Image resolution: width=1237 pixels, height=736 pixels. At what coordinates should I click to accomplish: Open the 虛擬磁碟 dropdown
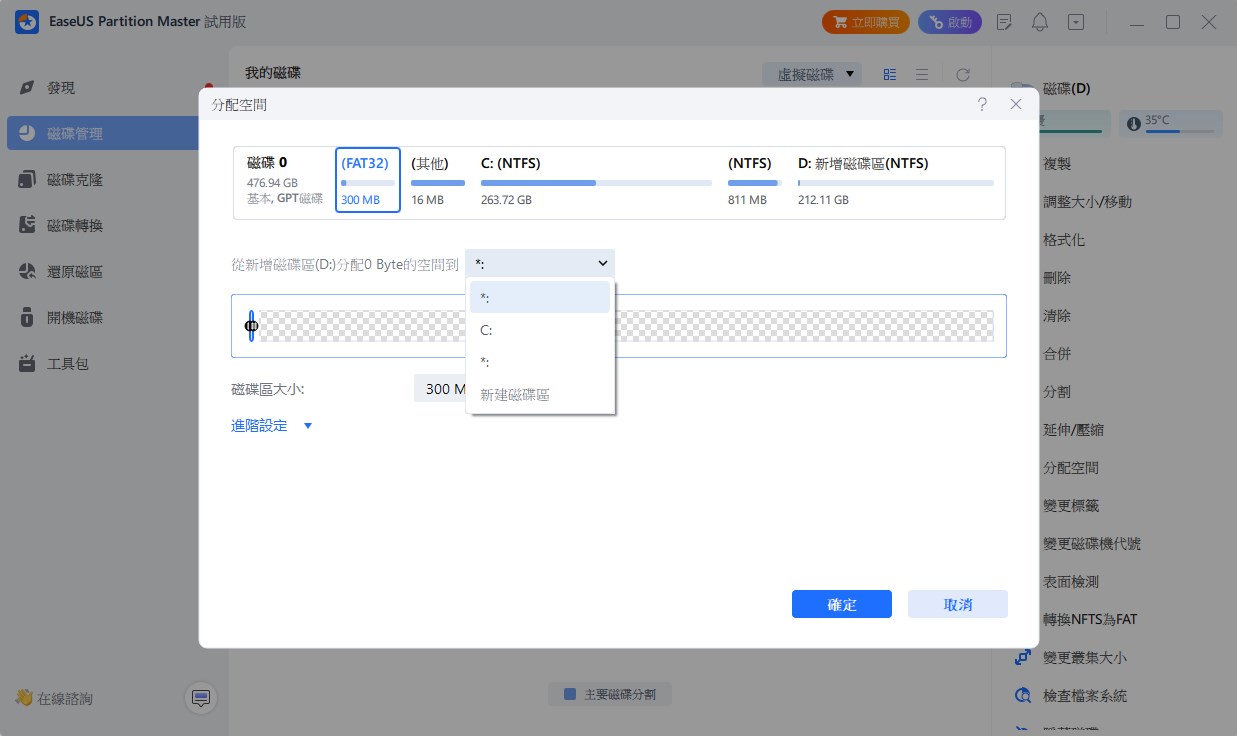click(x=812, y=75)
